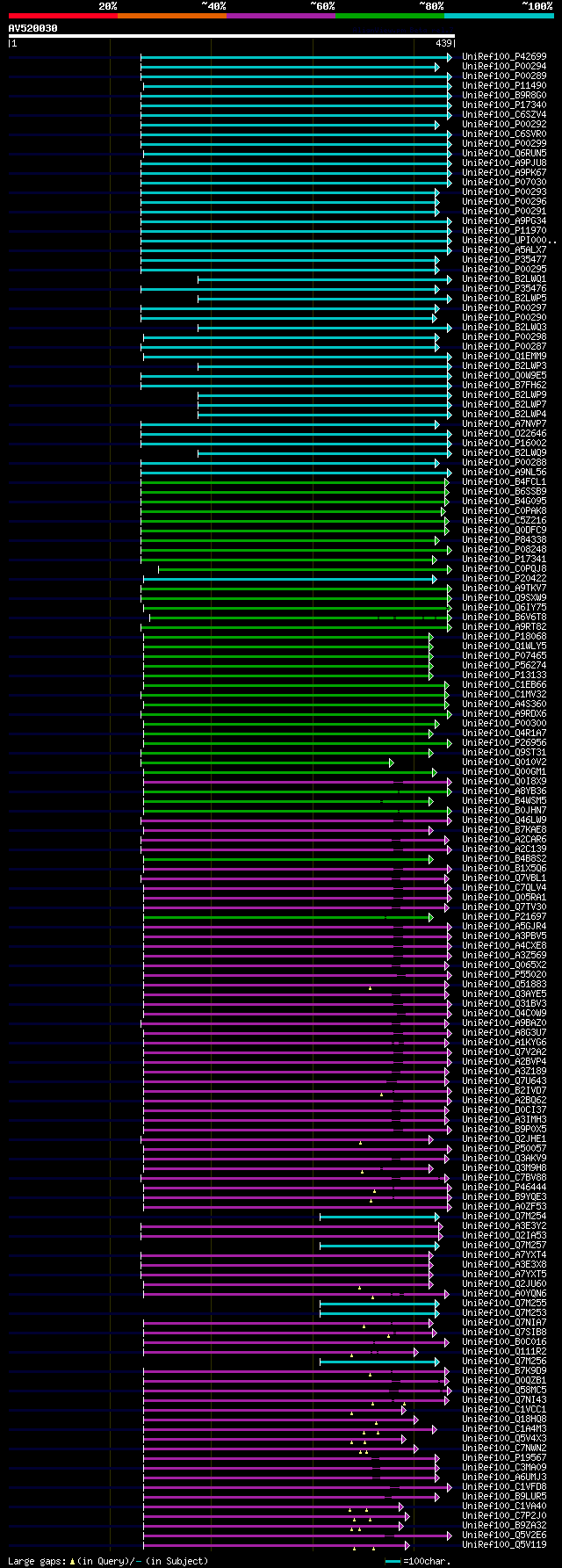Click the green alignment bar for UniRef100_Q010V2
Image resolution: width=562 pixels, height=1568 pixels.
pyautogui.click(x=268, y=762)
